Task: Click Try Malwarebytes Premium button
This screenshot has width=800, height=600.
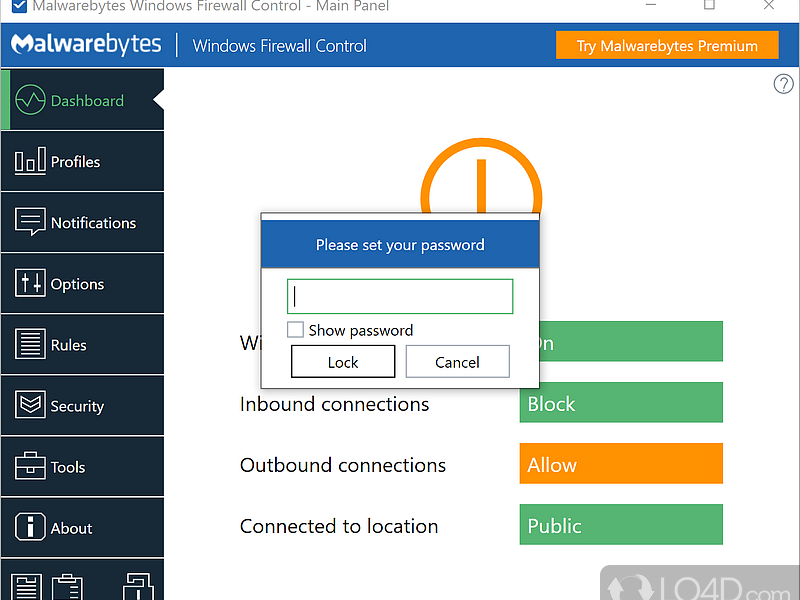Action: [x=667, y=45]
